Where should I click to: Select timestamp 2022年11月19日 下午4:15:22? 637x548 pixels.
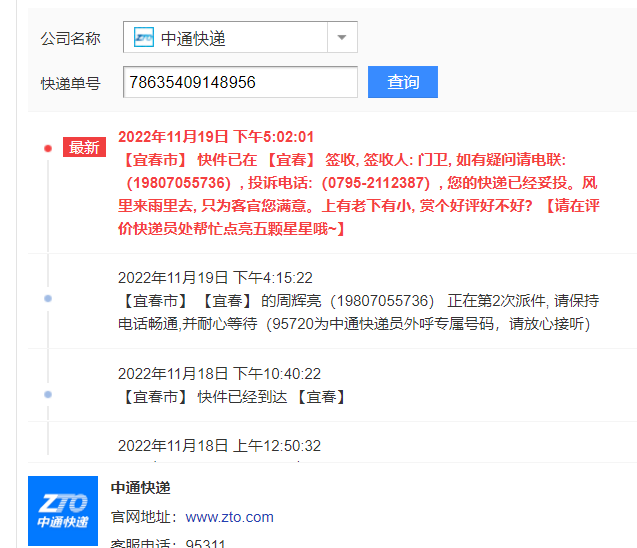215,278
